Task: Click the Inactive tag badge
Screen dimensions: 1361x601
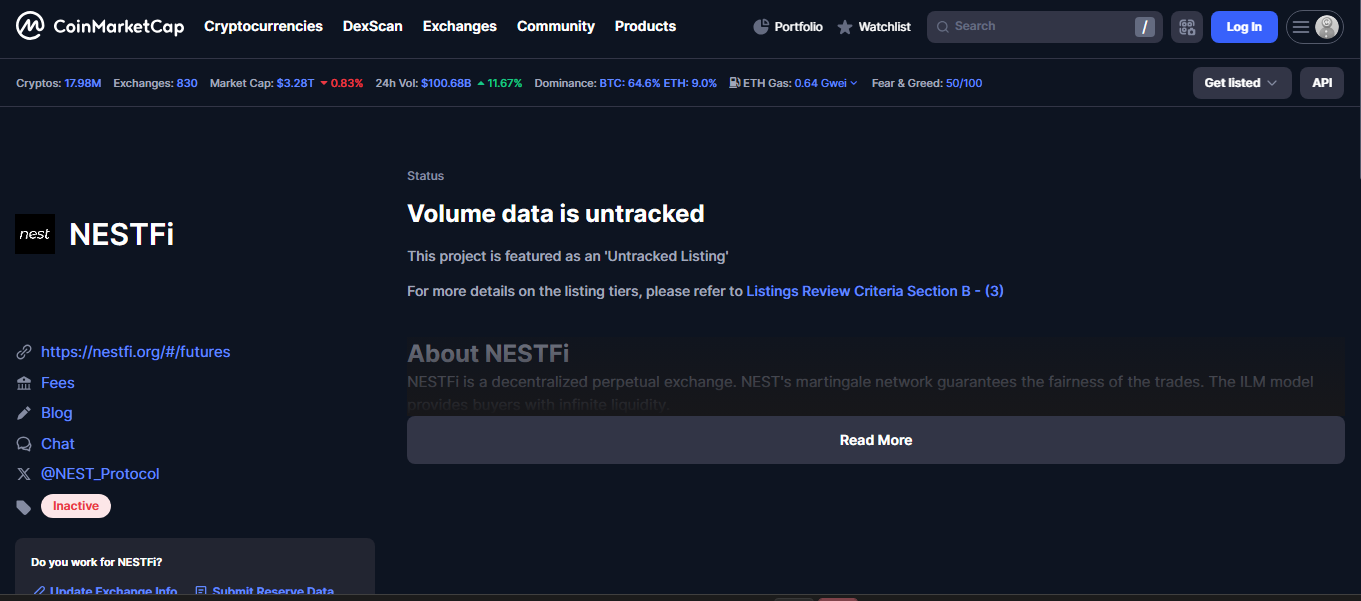Action: point(76,506)
